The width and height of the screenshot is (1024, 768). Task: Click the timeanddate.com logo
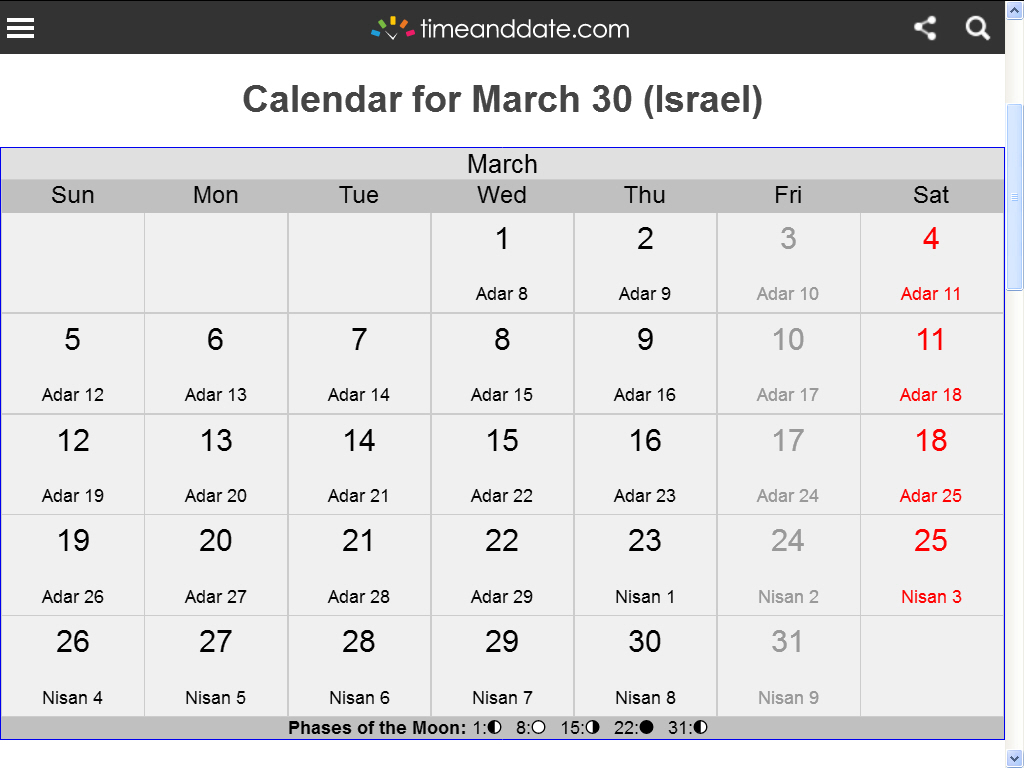pyautogui.click(x=500, y=29)
